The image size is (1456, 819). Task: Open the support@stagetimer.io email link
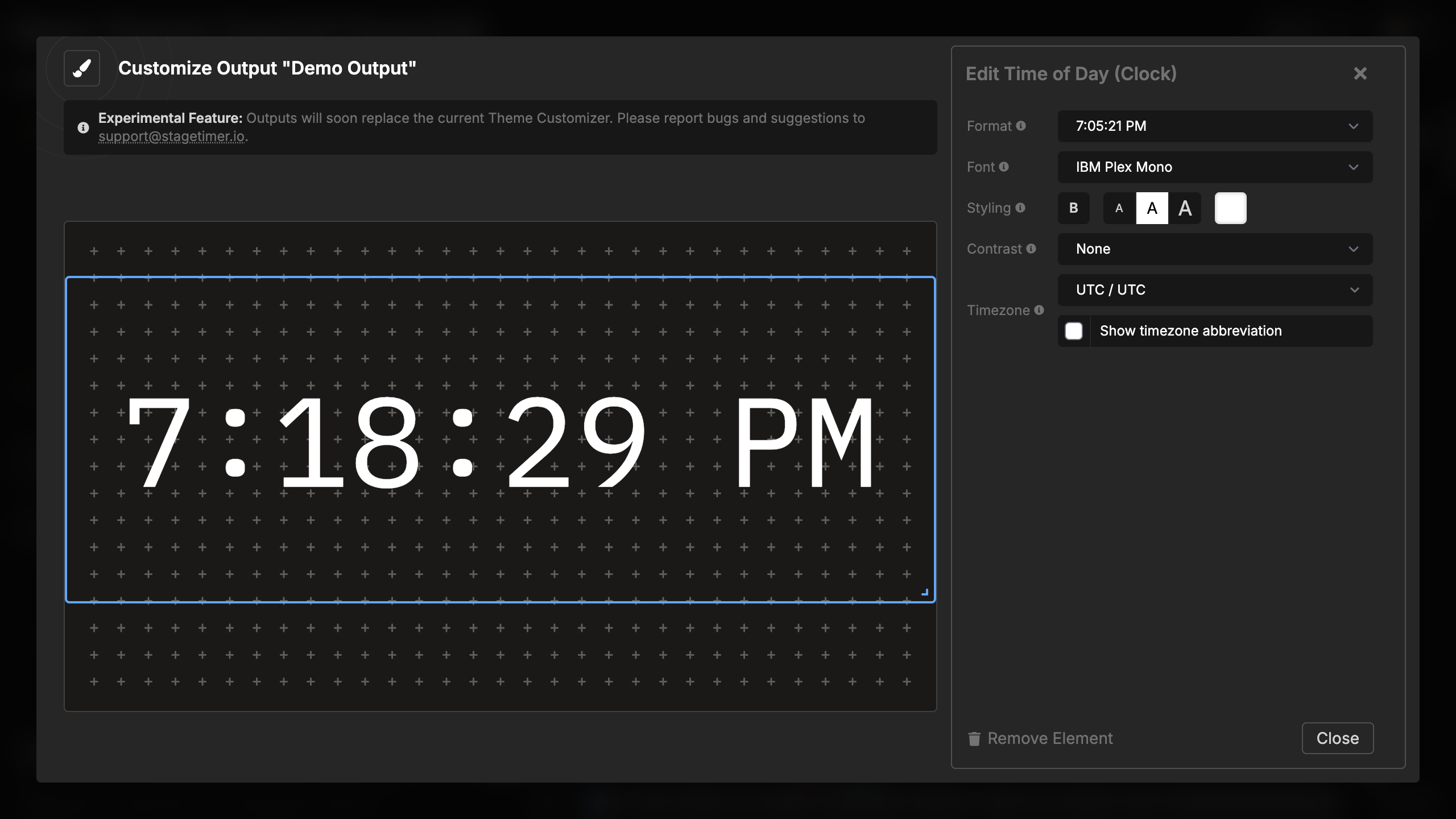tap(172, 136)
